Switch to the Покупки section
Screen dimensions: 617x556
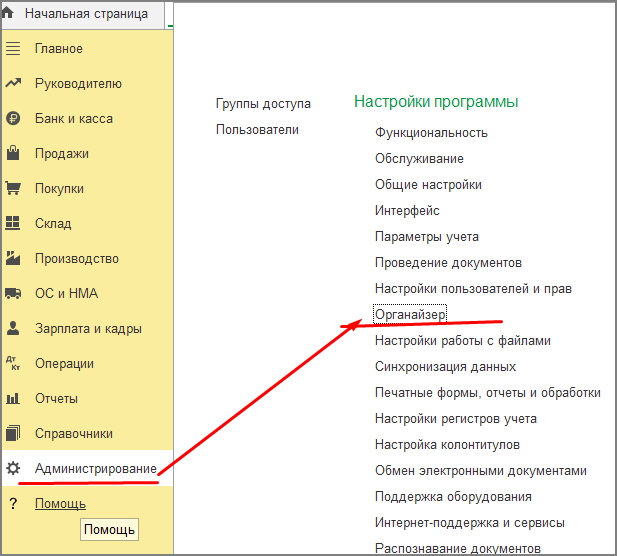click(59, 188)
